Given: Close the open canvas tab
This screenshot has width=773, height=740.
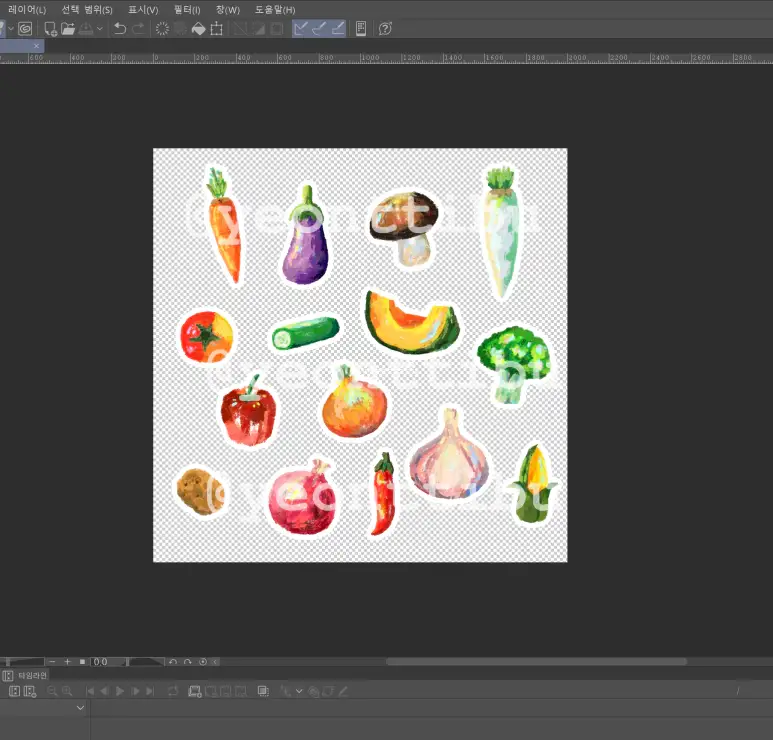Looking at the screenshot, I should click(x=37, y=46).
